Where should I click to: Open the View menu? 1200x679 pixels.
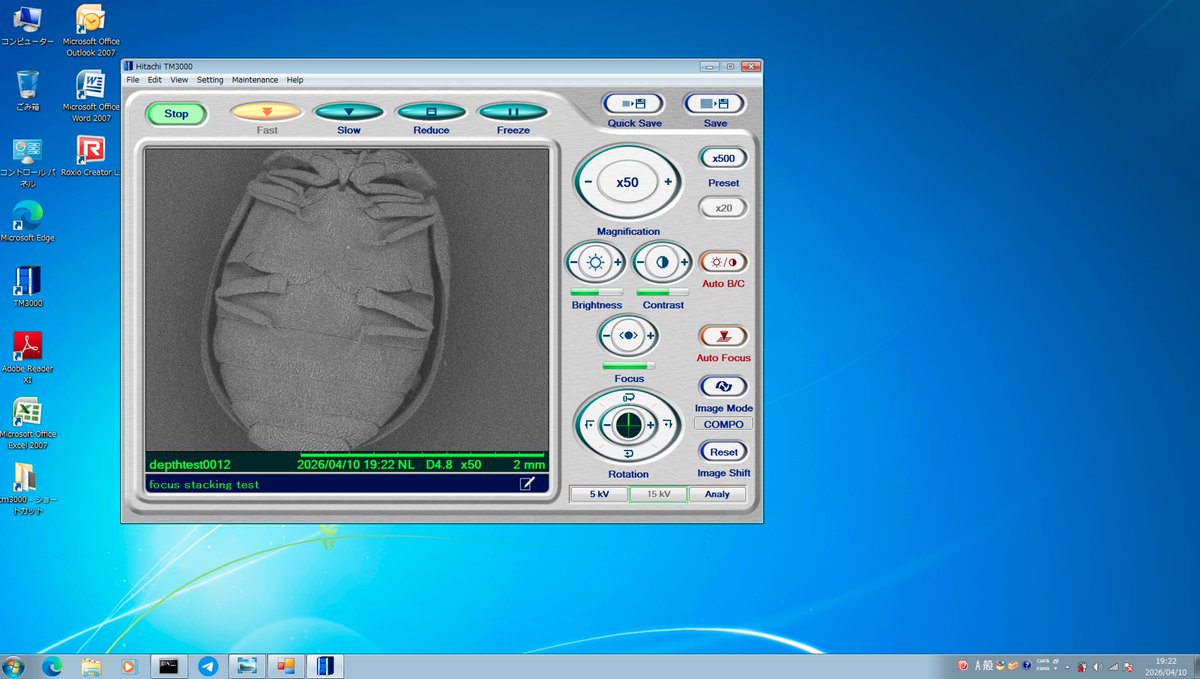click(179, 80)
